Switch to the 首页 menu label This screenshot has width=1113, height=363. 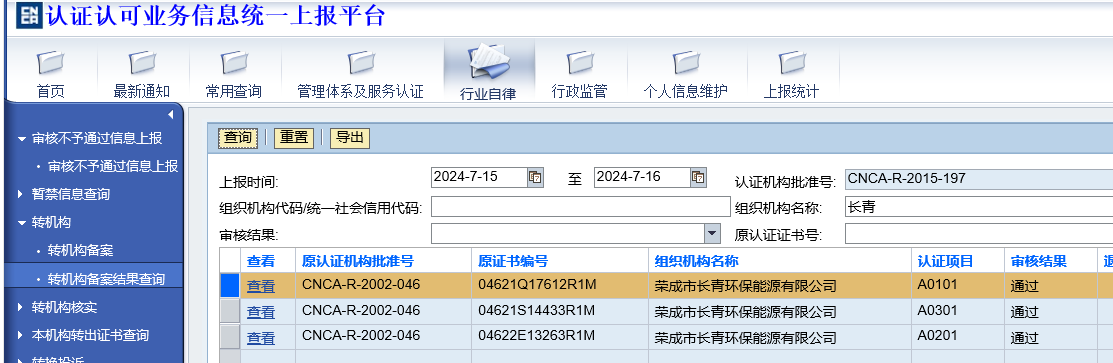click(50, 92)
